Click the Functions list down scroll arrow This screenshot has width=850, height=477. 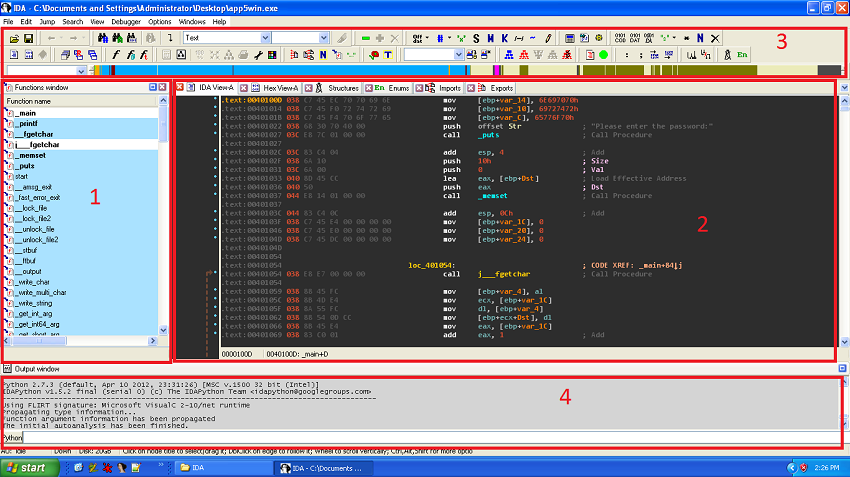point(163,330)
